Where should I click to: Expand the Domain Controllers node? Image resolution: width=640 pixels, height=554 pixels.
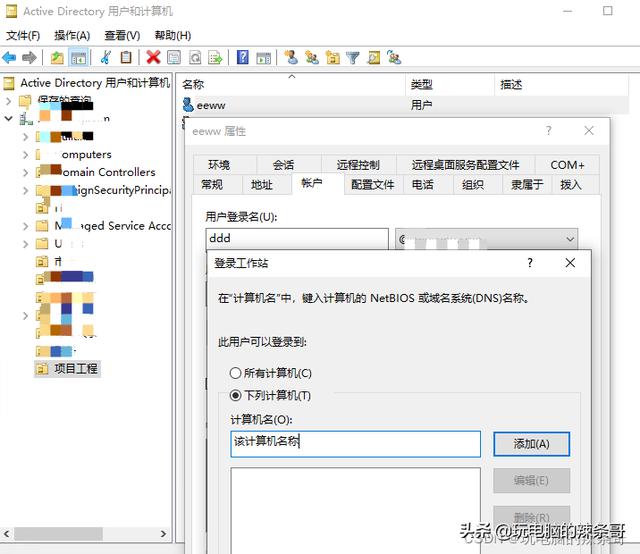coord(25,172)
